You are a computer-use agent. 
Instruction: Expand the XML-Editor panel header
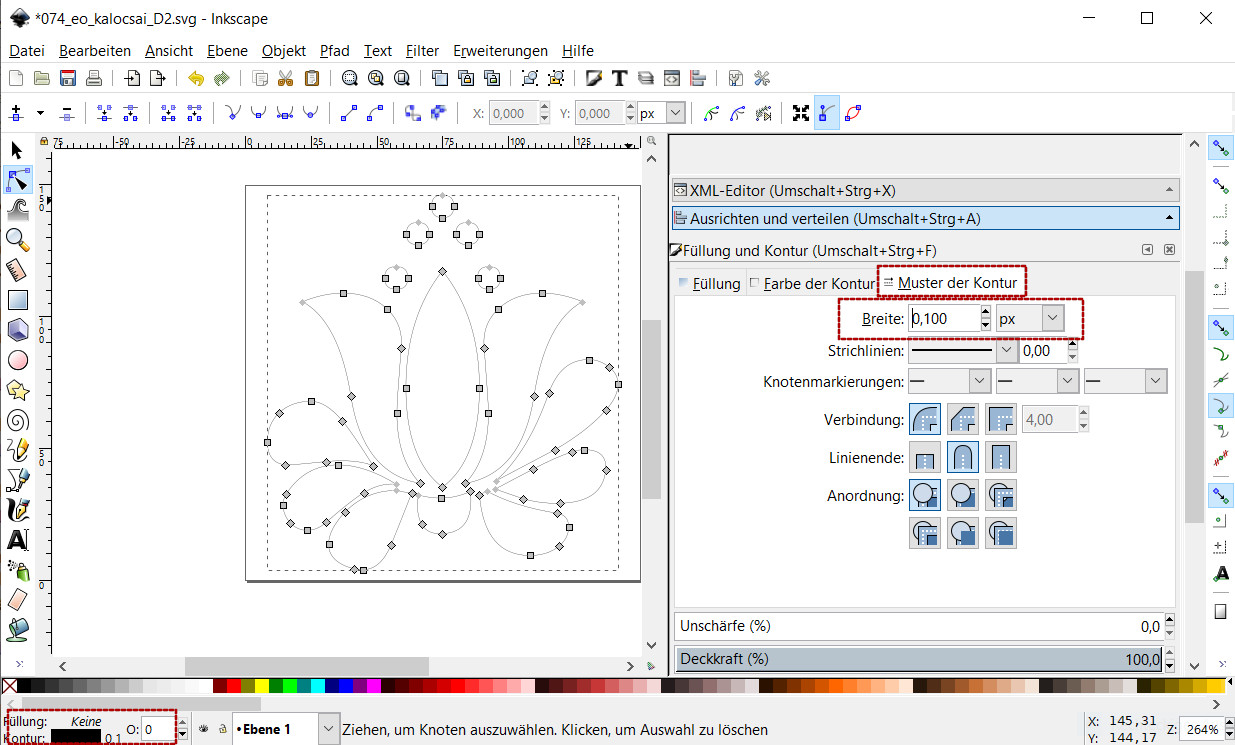pyautogui.click(x=925, y=190)
